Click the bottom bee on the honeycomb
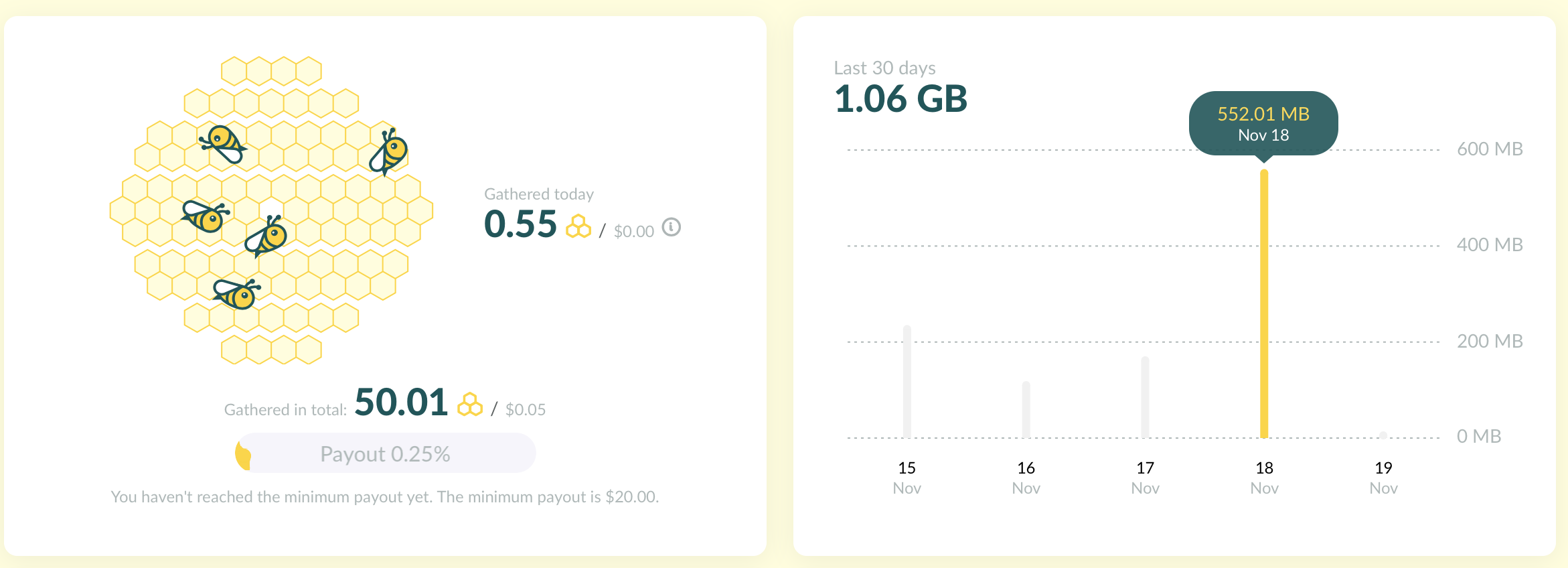Image resolution: width=1568 pixels, height=568 pixels. click(236, 293)
